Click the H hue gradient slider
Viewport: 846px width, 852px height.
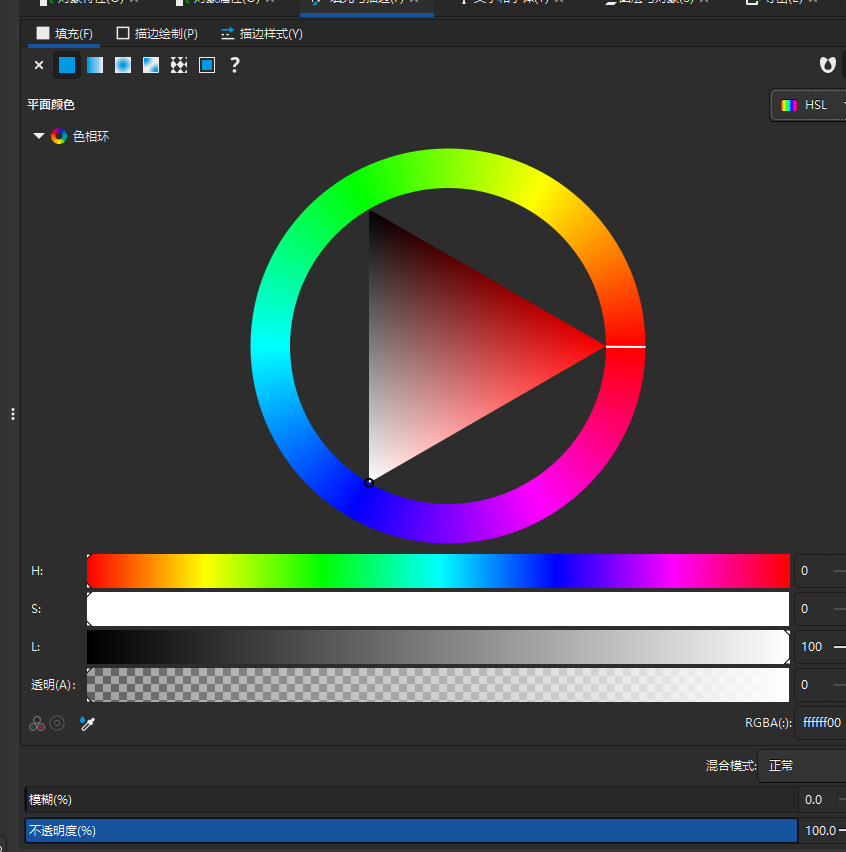(438, 571)
